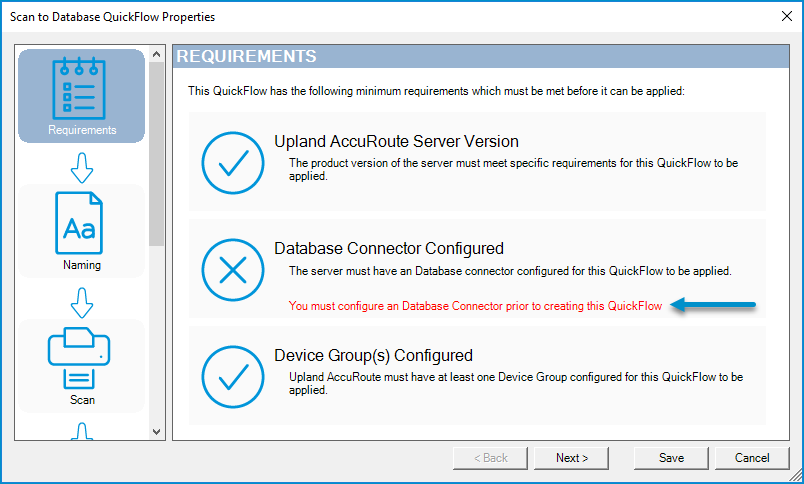Click the Device Group(s) Configured heading
The width and height of the screenshot is (804, 484).
tap(373, 355)
